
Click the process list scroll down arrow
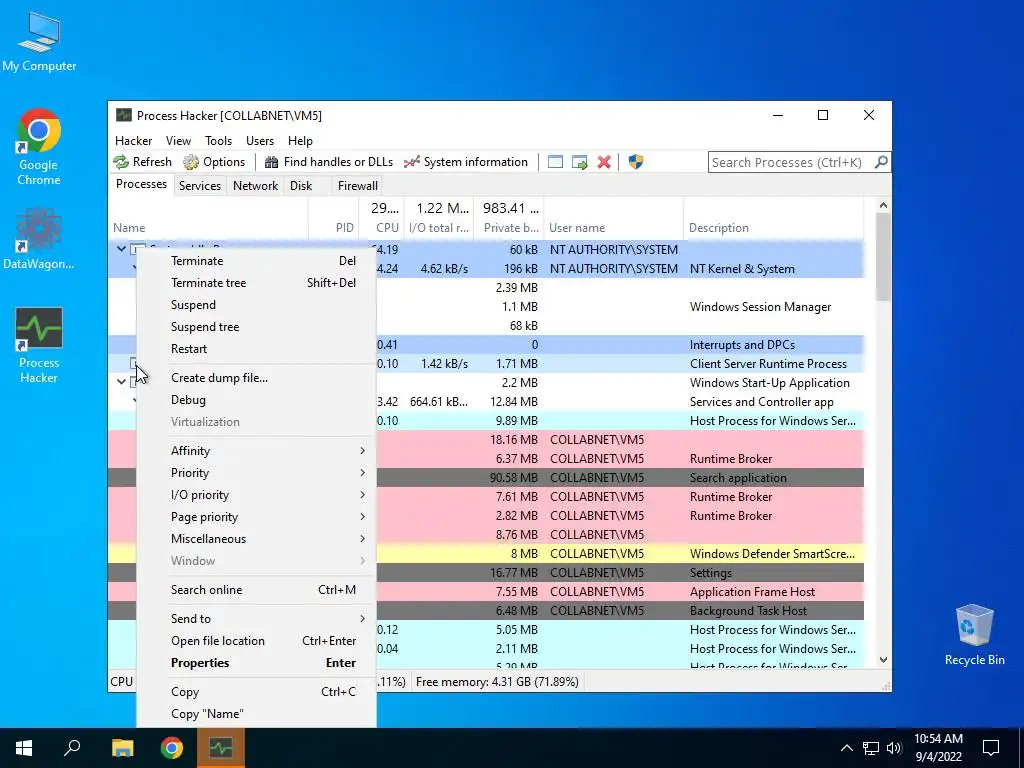883,660
